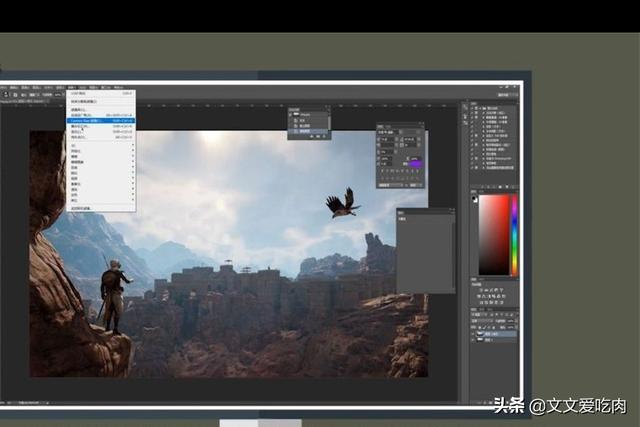
Task: Click the tool preset icon in options bar
Action: (x=7, y=95)
